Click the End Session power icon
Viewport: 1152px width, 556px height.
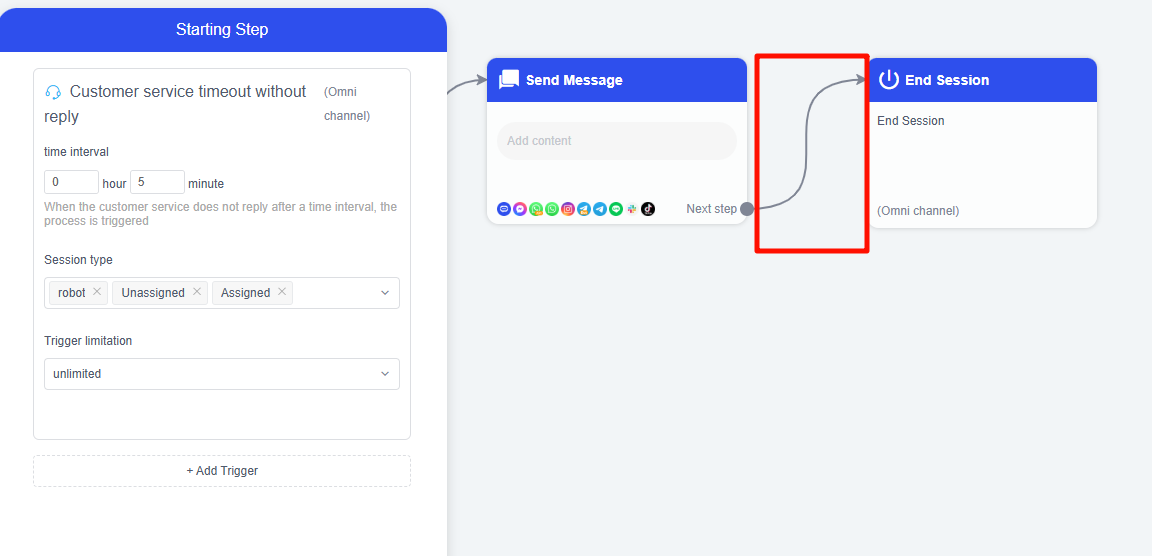click(889, 80)
